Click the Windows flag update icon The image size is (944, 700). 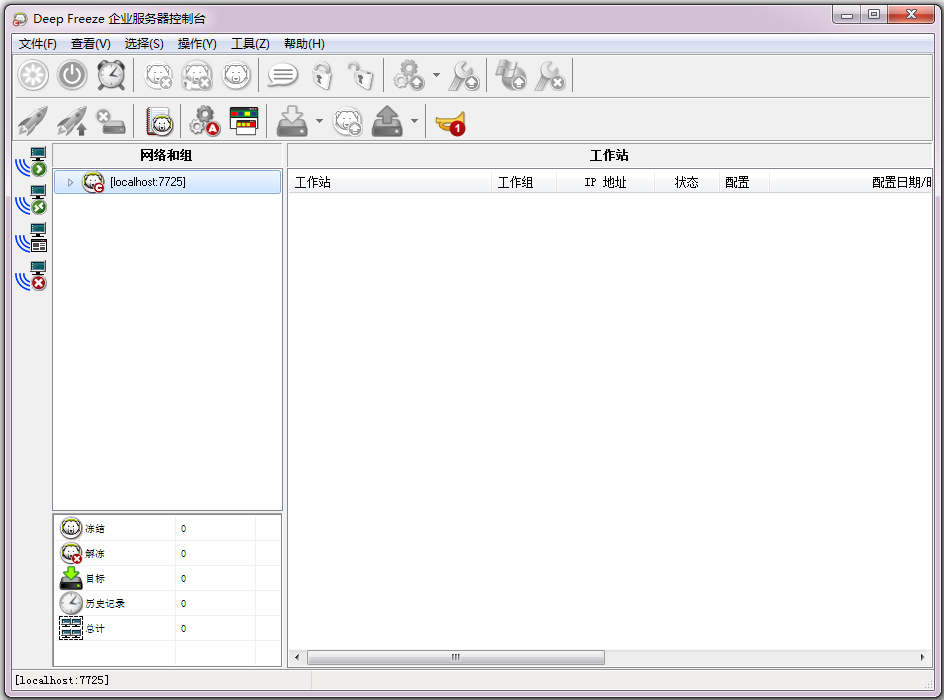tap(511, 76)
